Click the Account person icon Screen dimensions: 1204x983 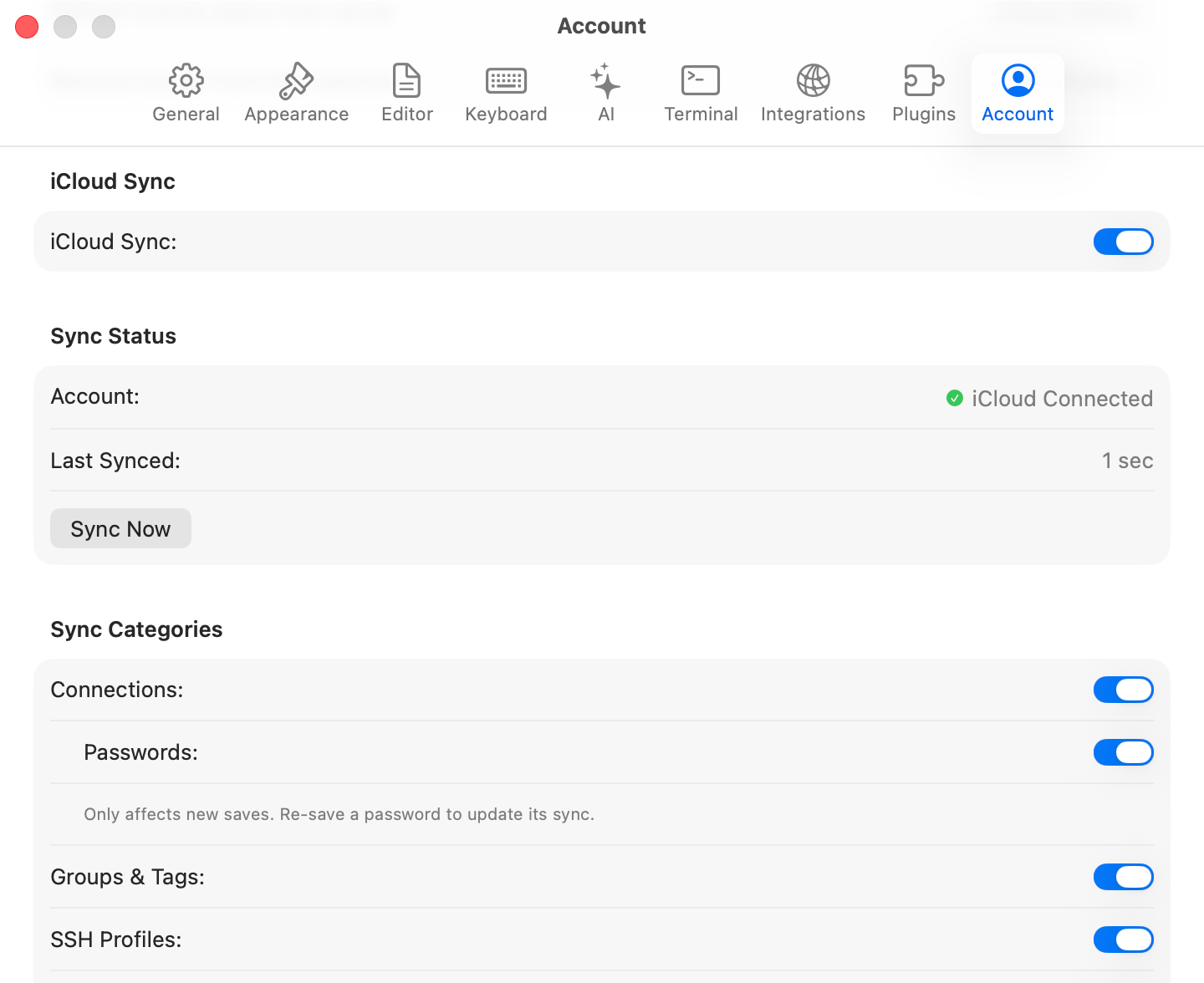[1018, 80]
